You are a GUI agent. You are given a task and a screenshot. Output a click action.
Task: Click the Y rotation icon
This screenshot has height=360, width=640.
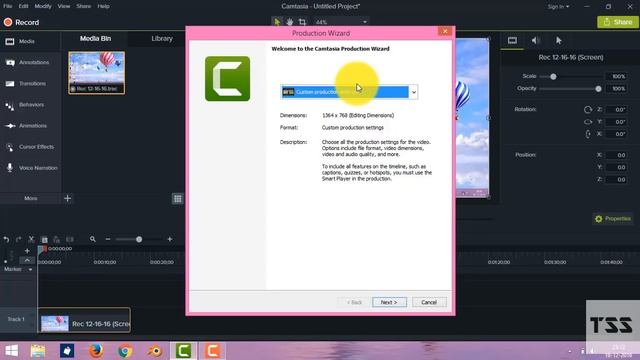coord(588,122)
